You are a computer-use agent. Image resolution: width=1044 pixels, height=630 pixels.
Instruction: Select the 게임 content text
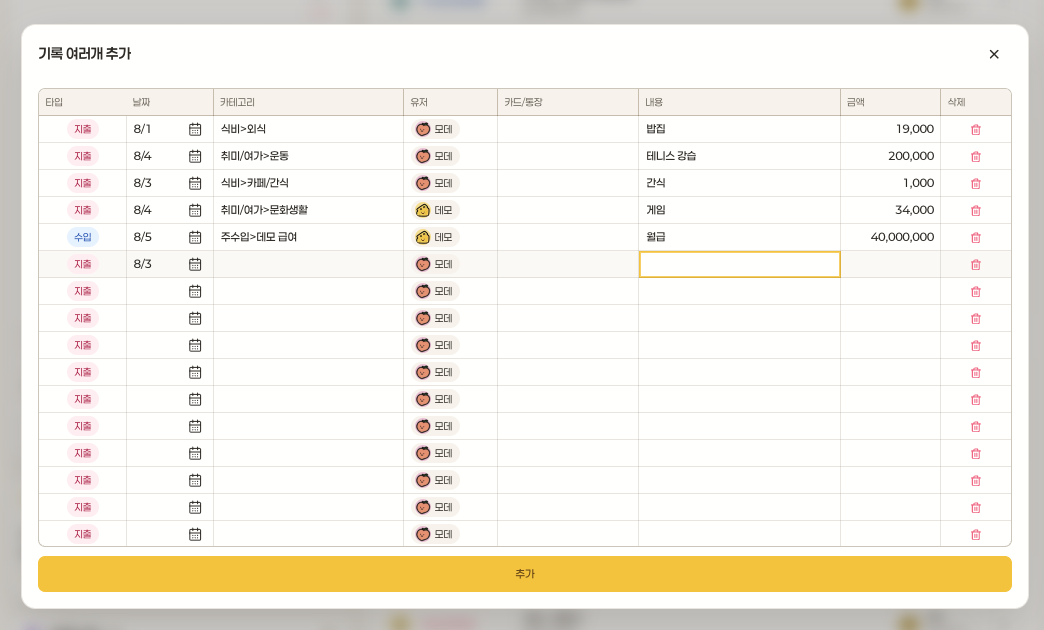point(656,210)
